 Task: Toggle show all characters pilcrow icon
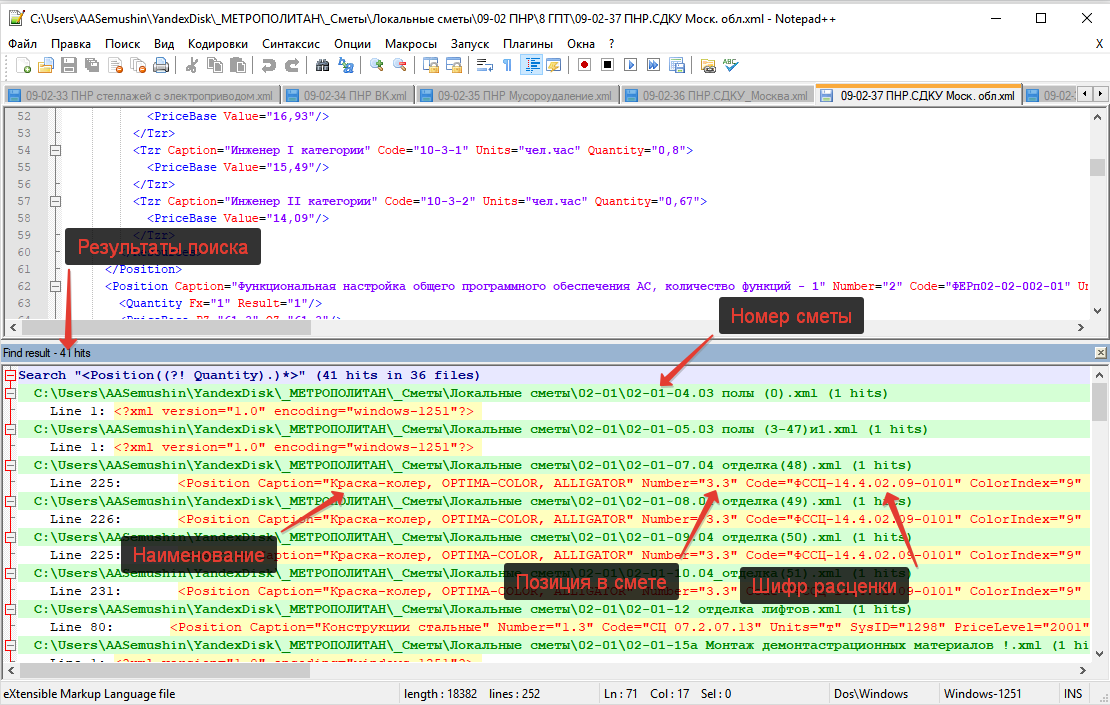point(507,66)
